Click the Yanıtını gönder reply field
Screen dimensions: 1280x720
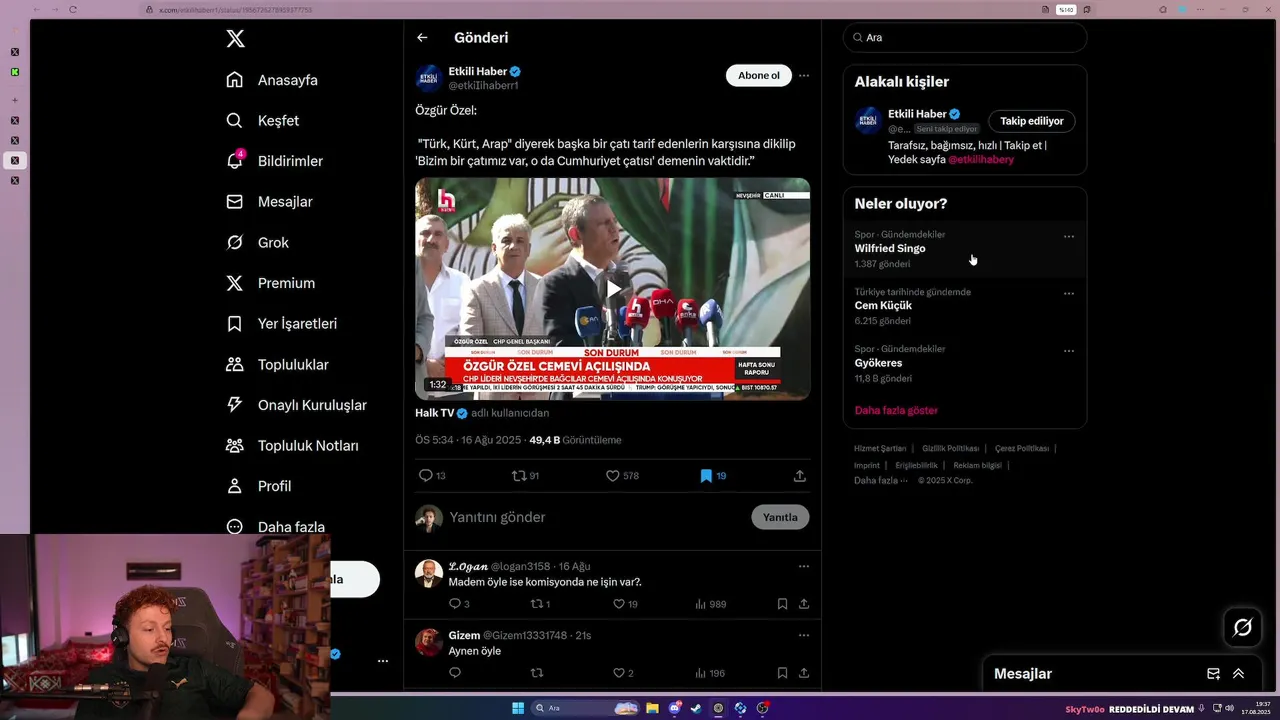pyautogui.click(x=596, y=518)
